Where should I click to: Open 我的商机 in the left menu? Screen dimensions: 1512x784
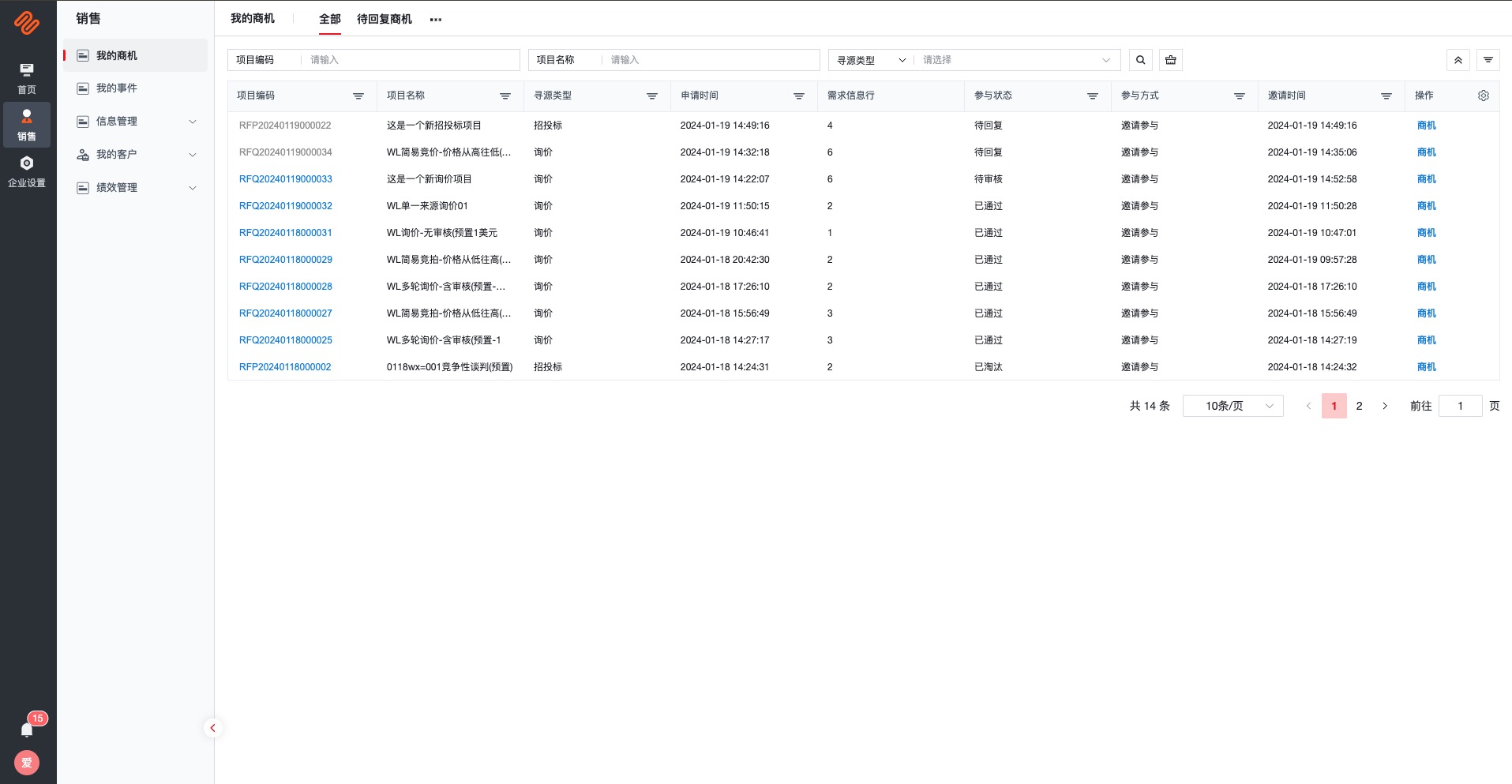click(x=135, y=55)
